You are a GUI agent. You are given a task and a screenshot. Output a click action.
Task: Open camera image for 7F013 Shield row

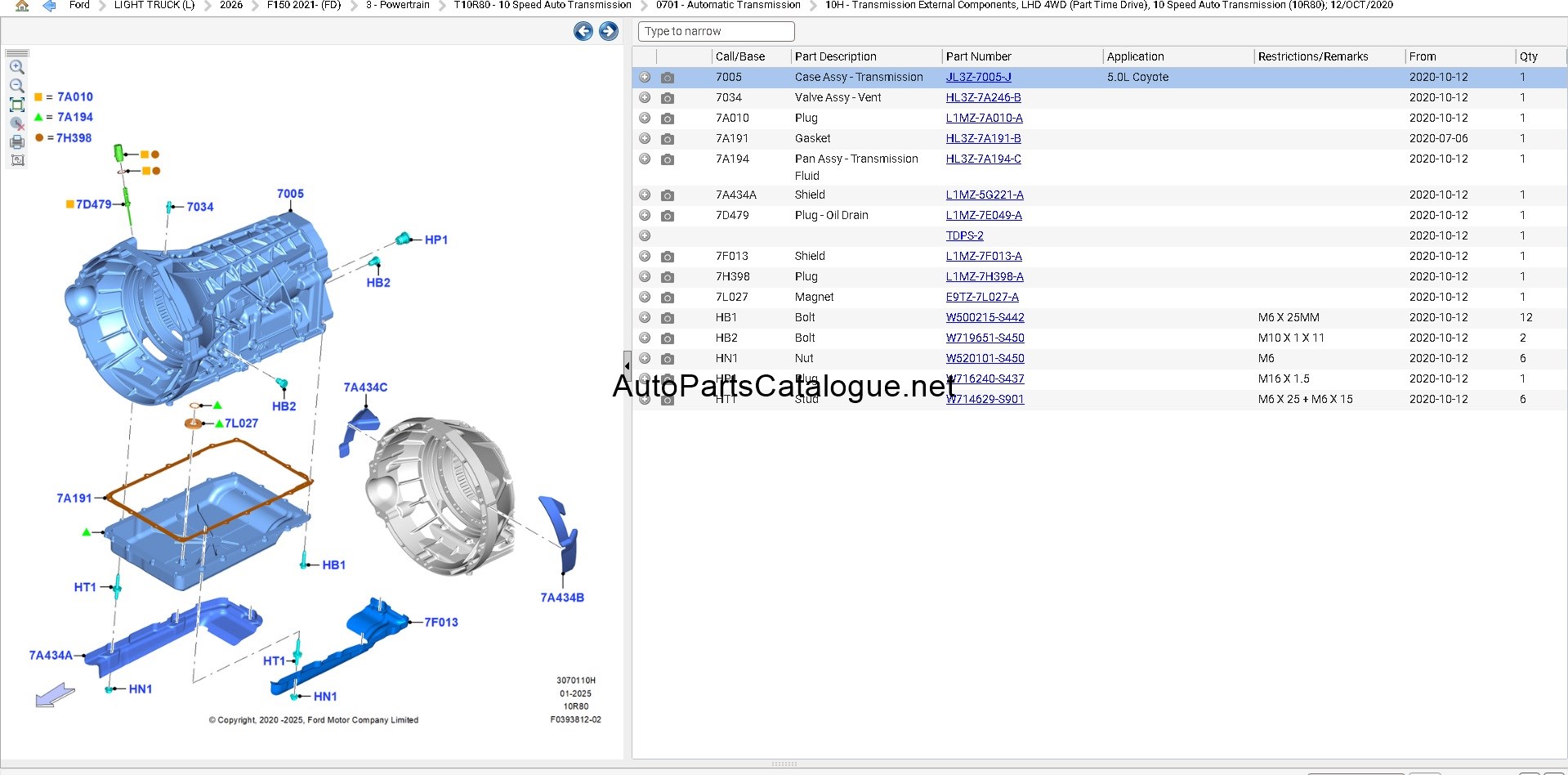coord(668,257)
